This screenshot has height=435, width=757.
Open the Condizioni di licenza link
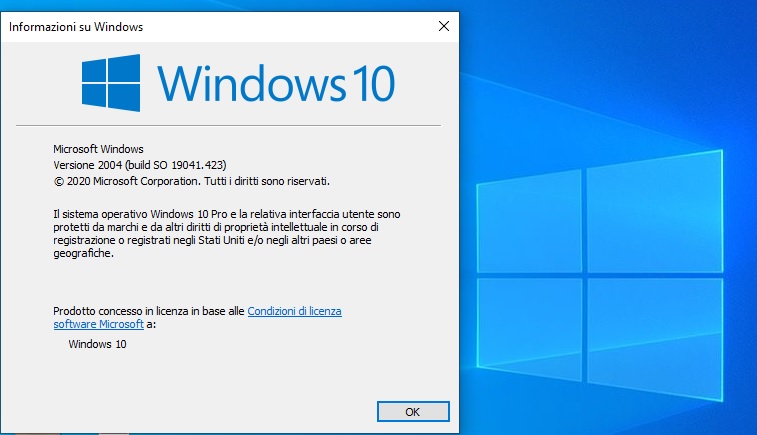click(294, 311)
